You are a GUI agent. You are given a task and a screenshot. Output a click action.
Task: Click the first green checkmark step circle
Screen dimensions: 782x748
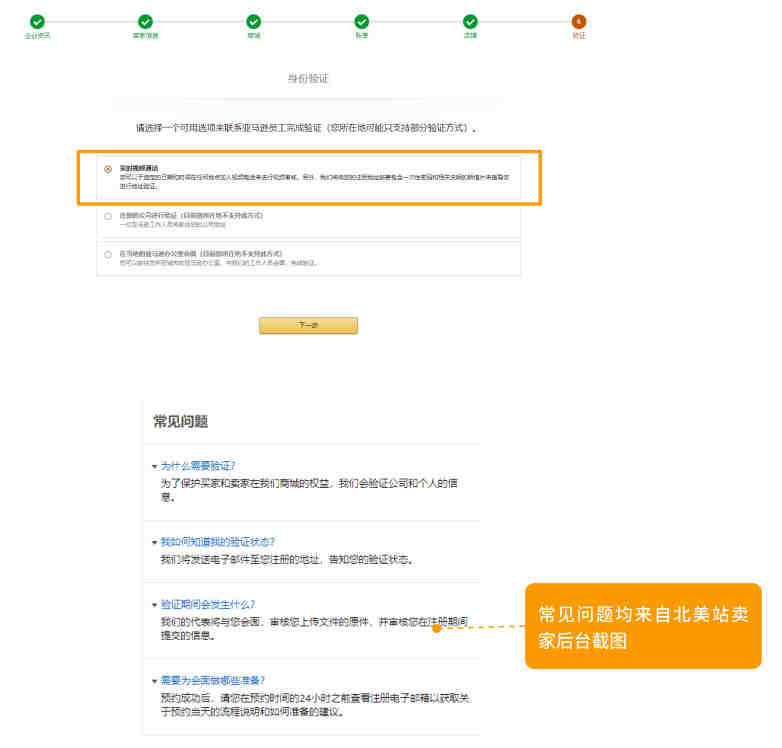(x=37, y=21)
